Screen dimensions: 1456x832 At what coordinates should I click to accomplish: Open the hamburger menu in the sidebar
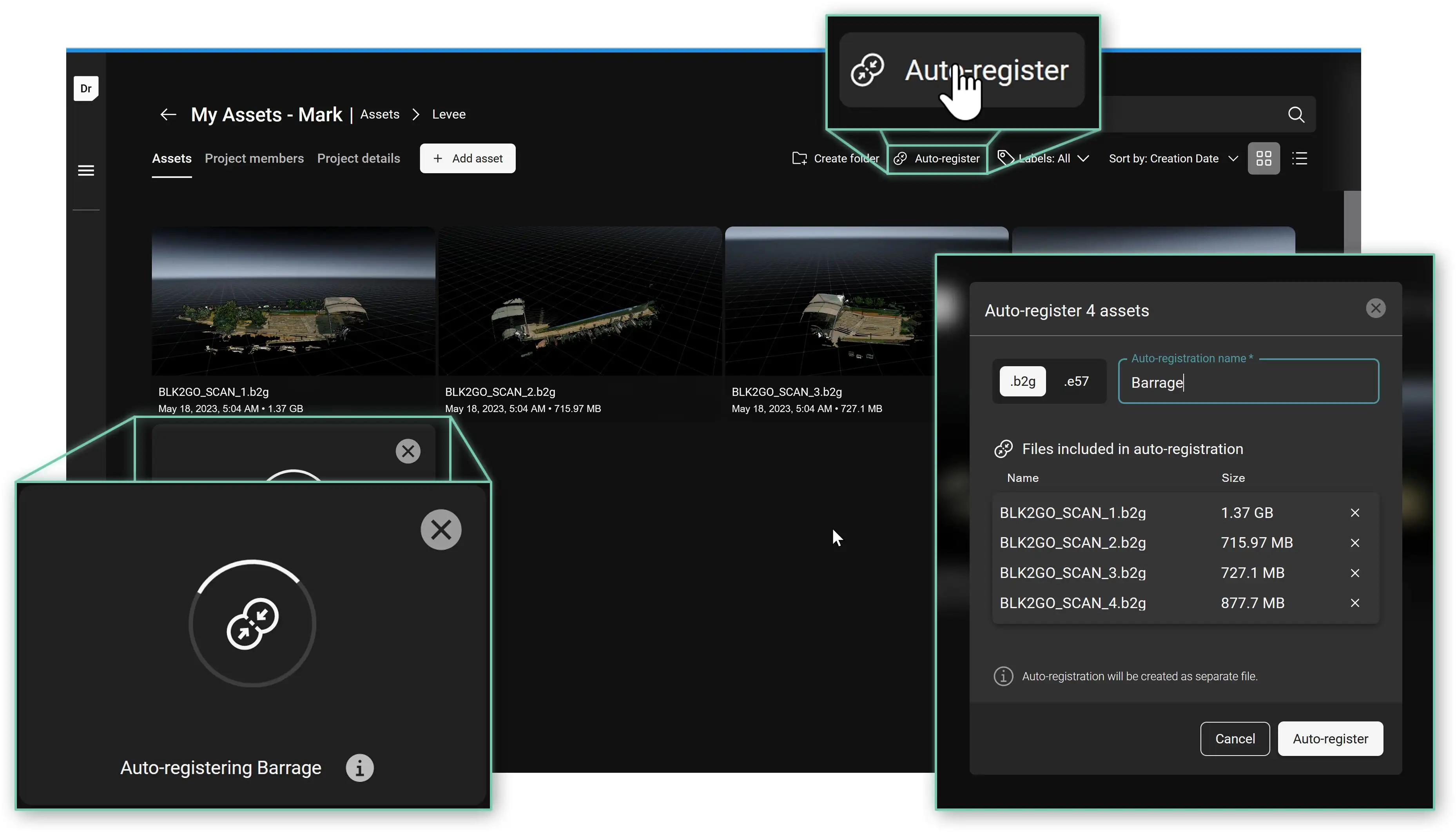coord(86,170)
